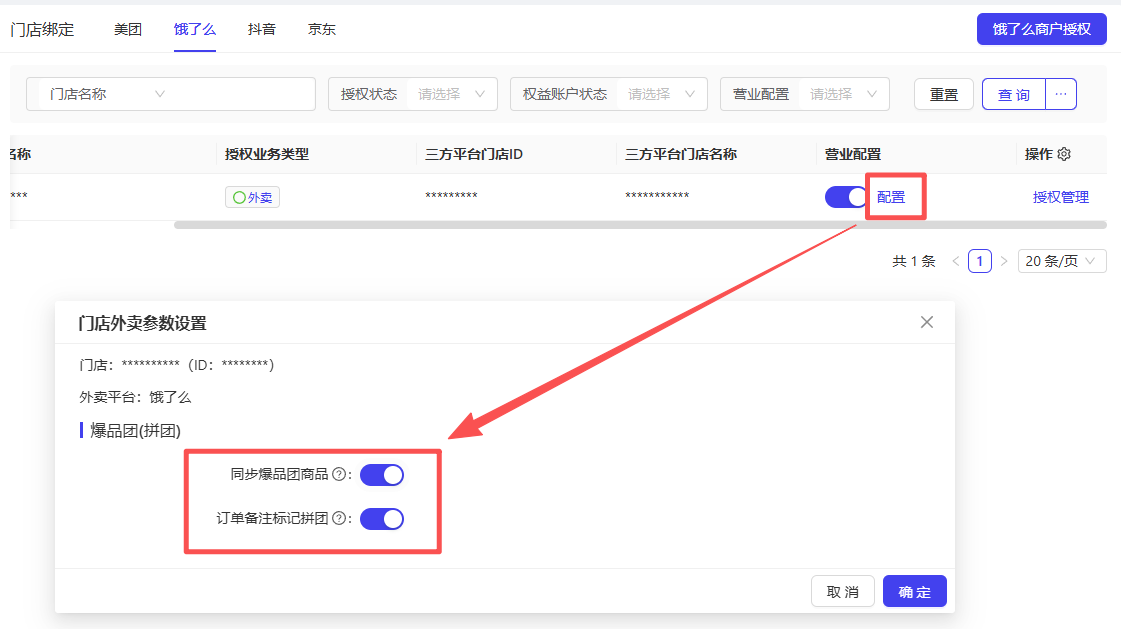Disable the 同步爆品团商品 switch
1121x629 pixels.
(381, 474)
